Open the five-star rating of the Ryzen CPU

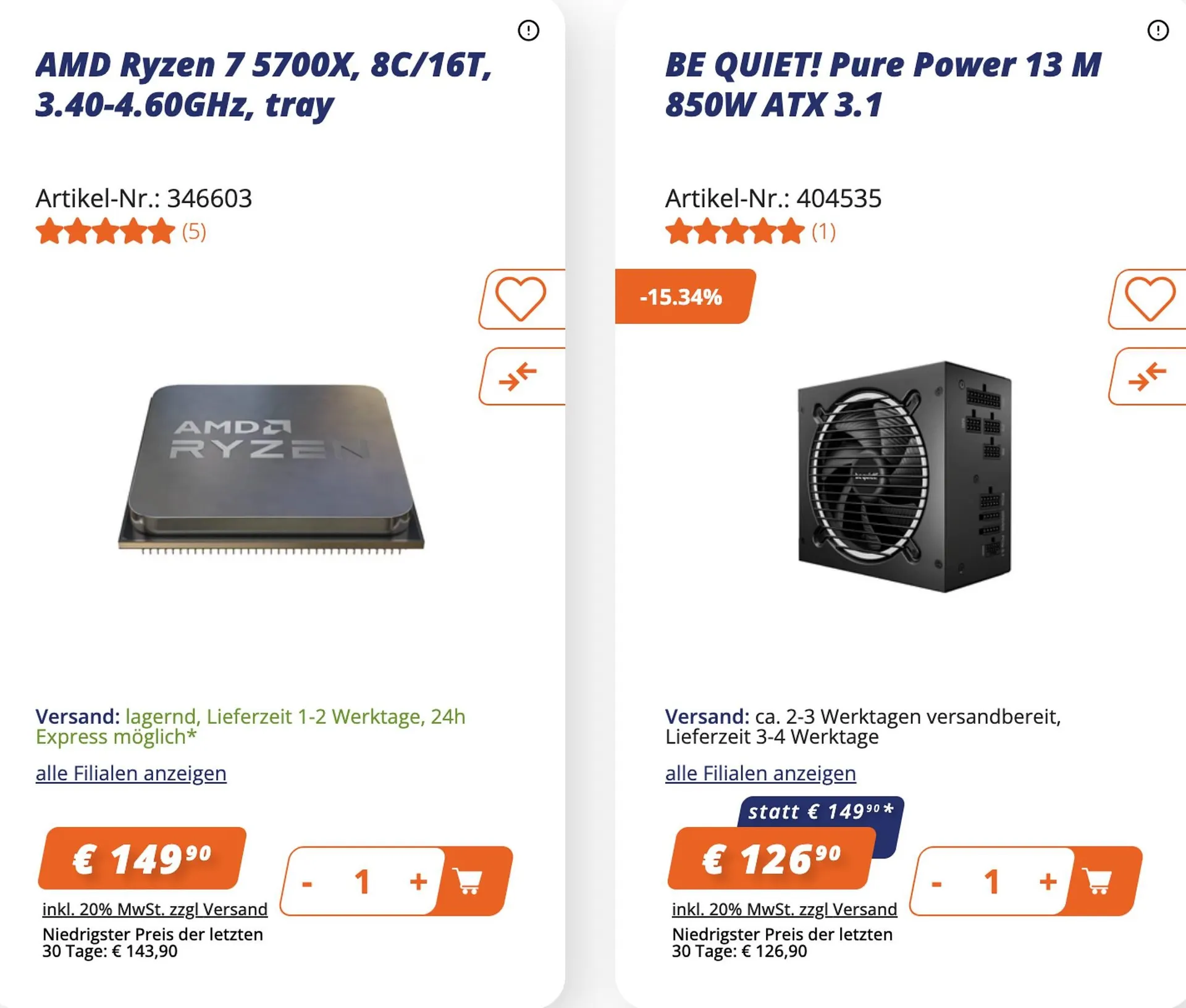[x=106, y=232]
